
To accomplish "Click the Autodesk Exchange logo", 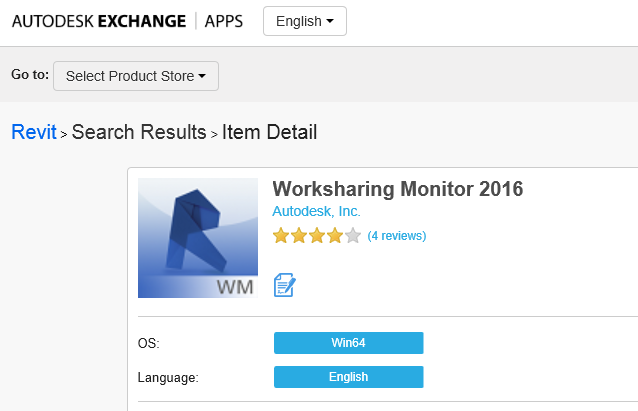I will click(x=99, y=21).
